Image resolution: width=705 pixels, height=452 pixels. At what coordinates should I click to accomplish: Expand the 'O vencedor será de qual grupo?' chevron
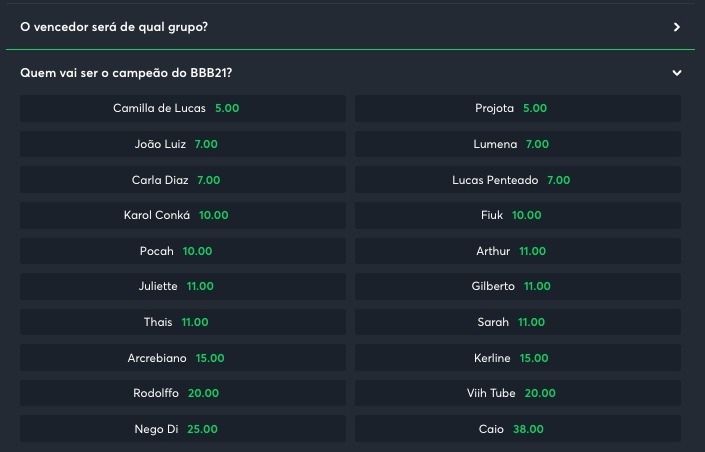click(677, 27)
